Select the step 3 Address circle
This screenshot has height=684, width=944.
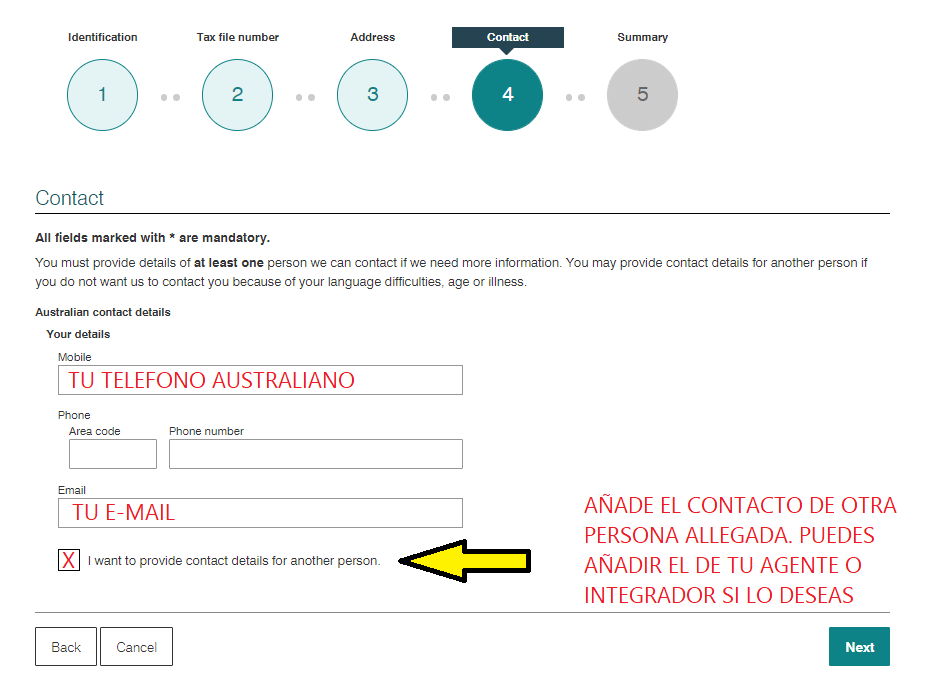click(x=372, y=95)
